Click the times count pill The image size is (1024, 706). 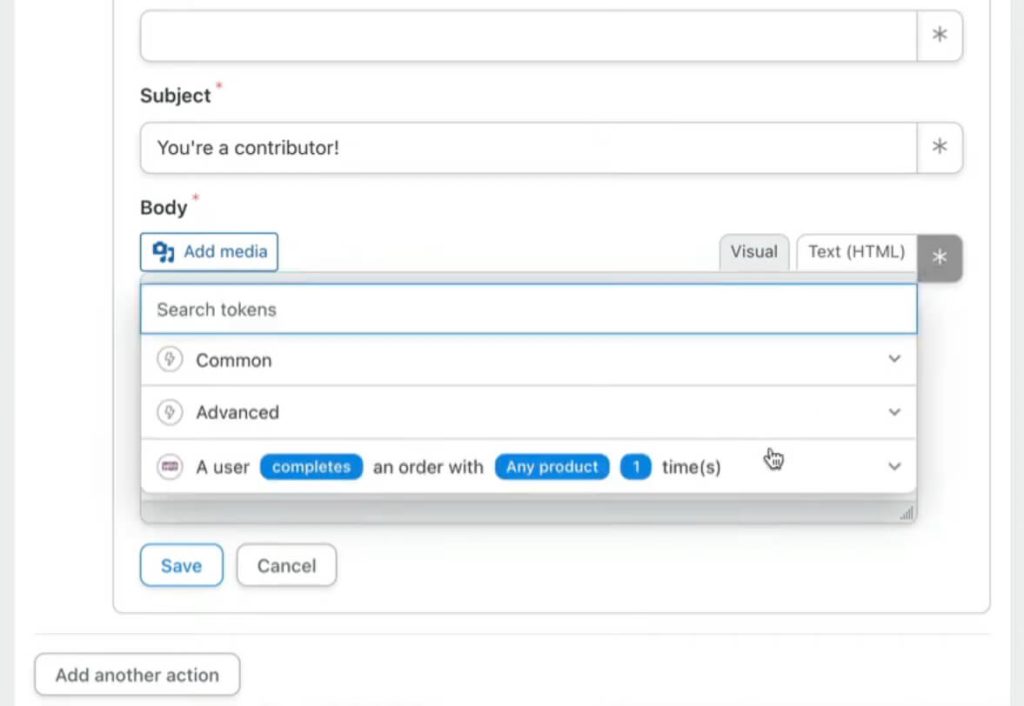pos(637,466)
